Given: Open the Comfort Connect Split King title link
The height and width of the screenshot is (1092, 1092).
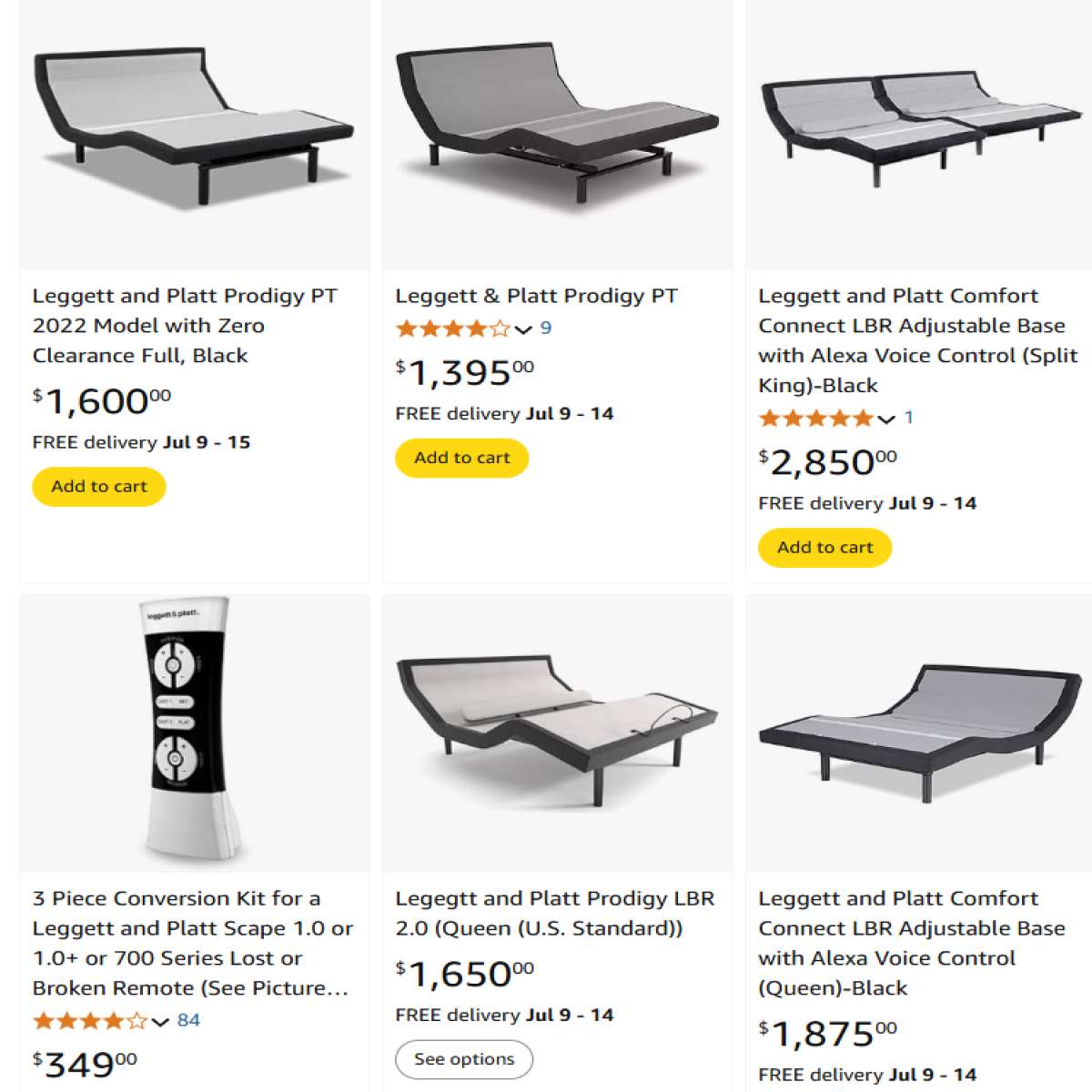Looking at the screenshot, I should point(917,339).
